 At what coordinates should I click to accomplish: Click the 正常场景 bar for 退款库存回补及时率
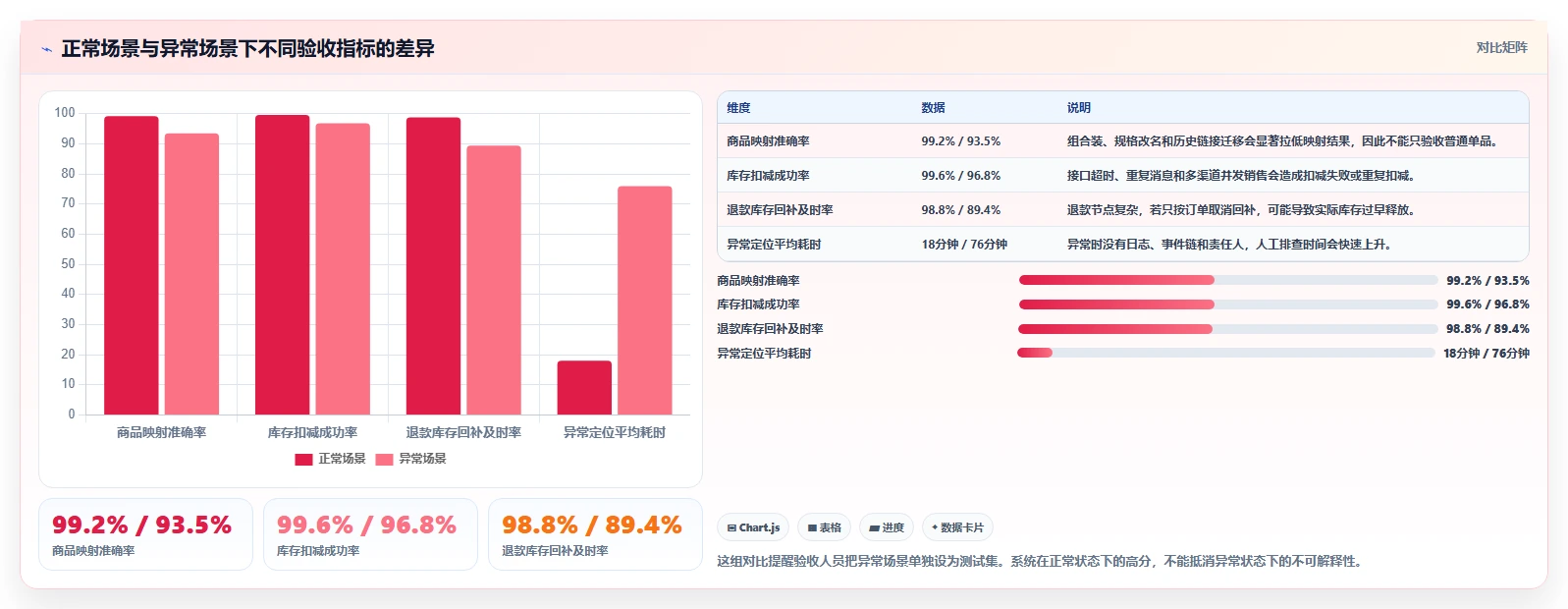pos(433,266)
